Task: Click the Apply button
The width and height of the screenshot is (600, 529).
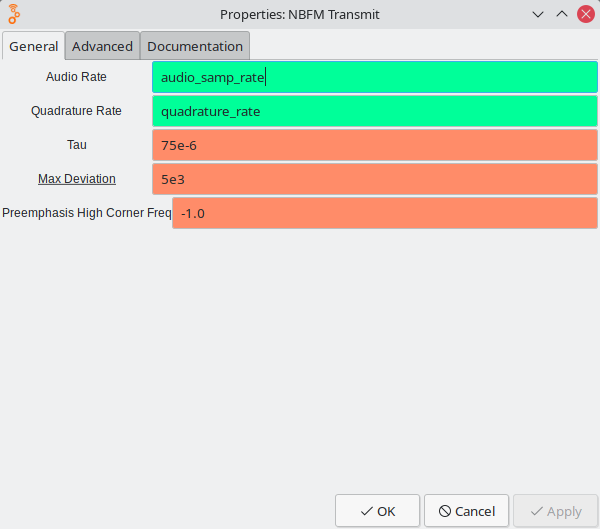Action: pos(555,511)
